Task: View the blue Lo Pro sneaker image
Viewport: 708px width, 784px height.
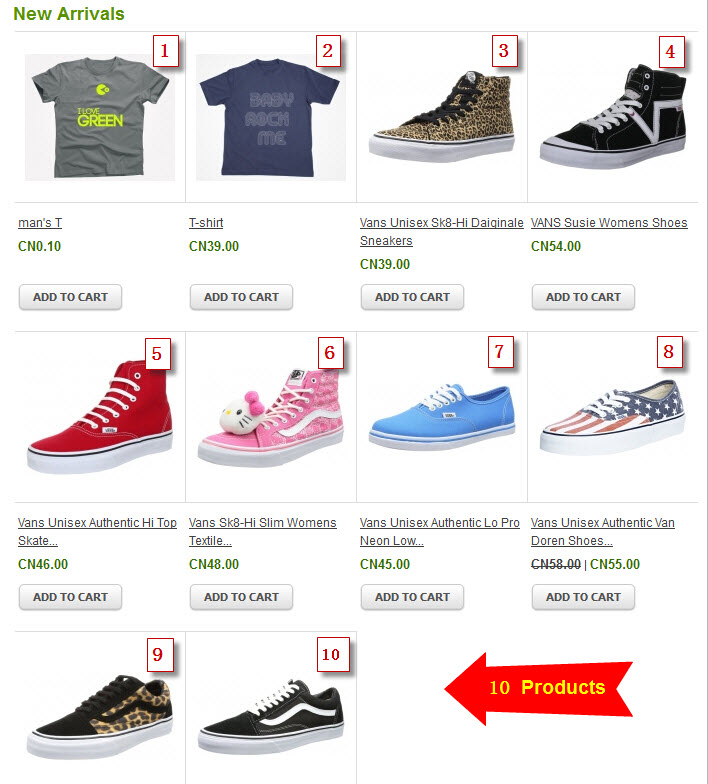Action: click(x=442, y=416)
